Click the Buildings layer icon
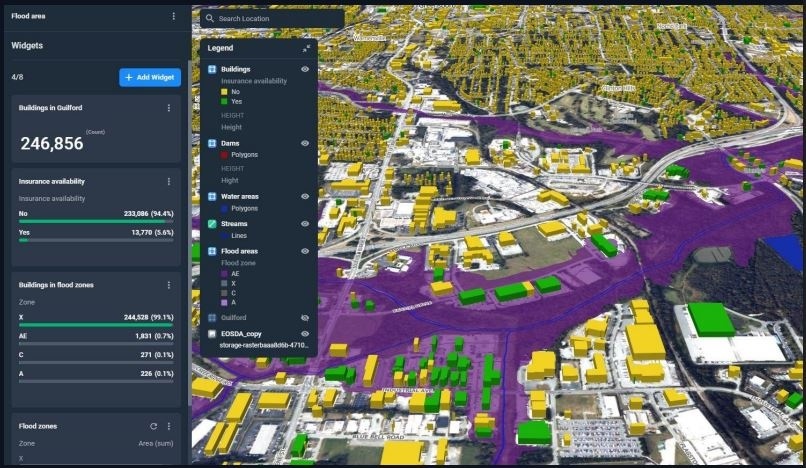806x468 pixels. pyautogui.click(x=212, y=69)
